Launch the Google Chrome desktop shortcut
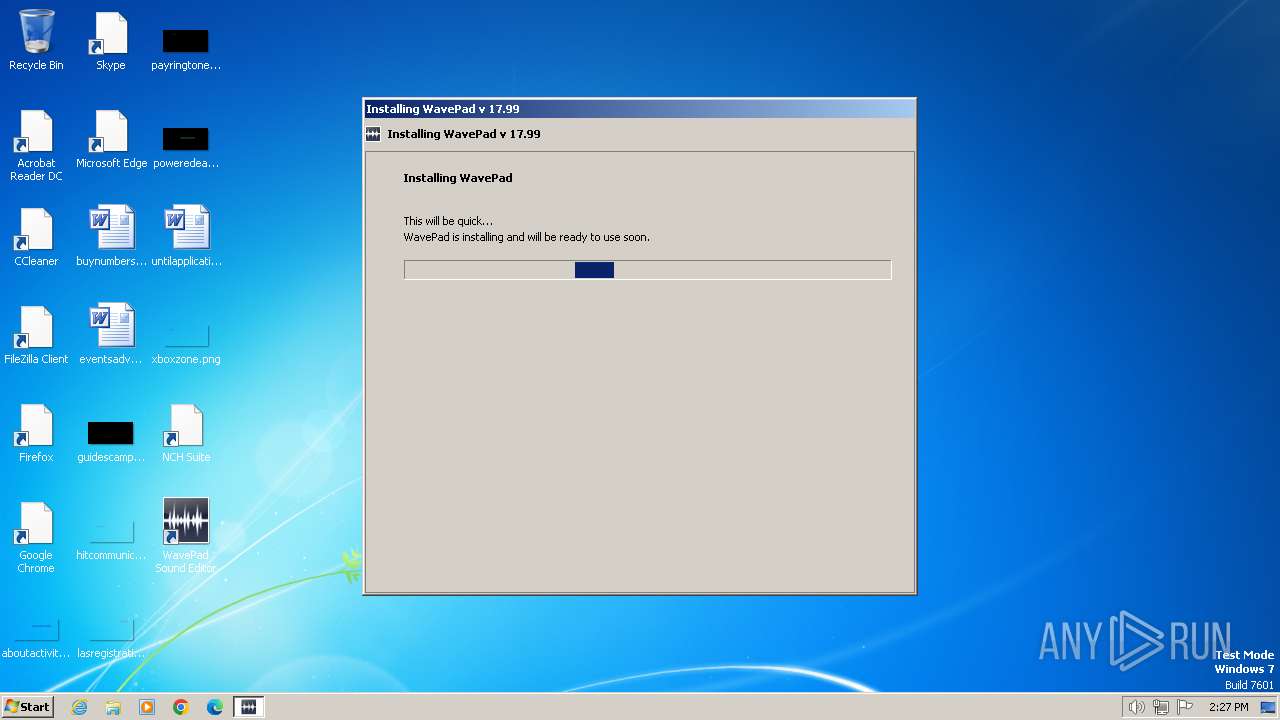 point(36,537)
